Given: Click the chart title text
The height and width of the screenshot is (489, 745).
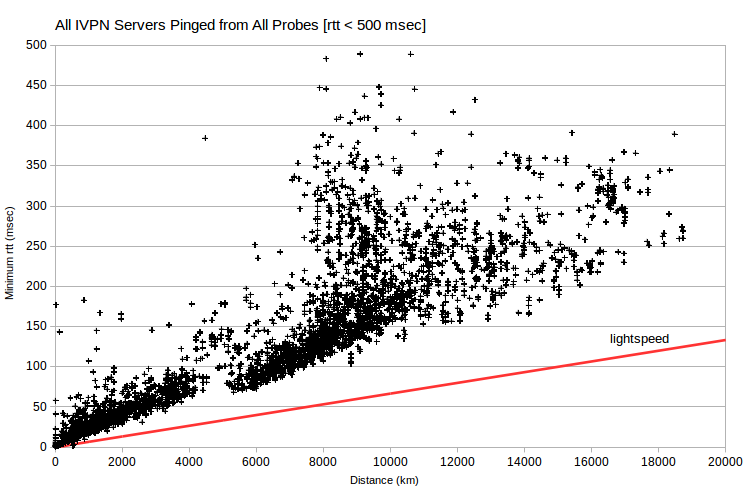Looking at the screenshot, I should click(x=240, y=25).
